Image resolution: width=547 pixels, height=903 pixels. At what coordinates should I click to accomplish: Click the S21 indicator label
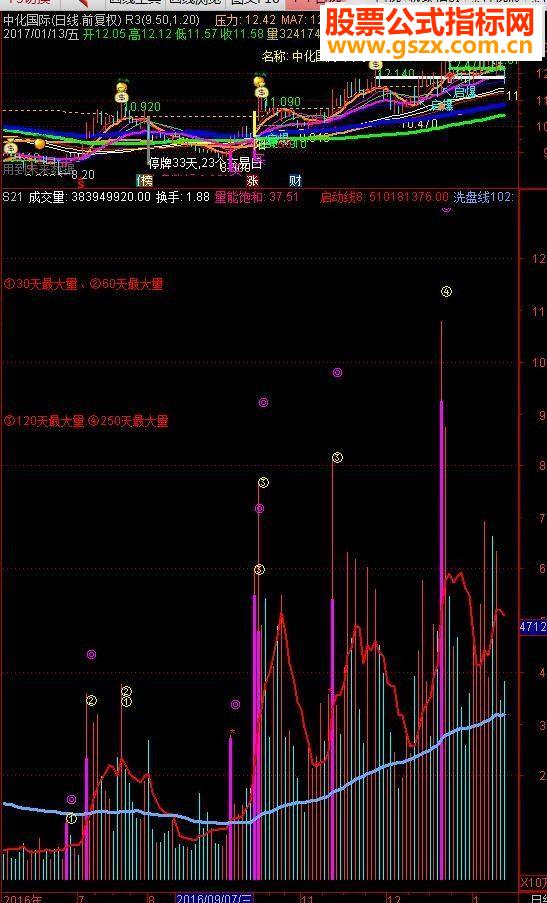[13, 197]
